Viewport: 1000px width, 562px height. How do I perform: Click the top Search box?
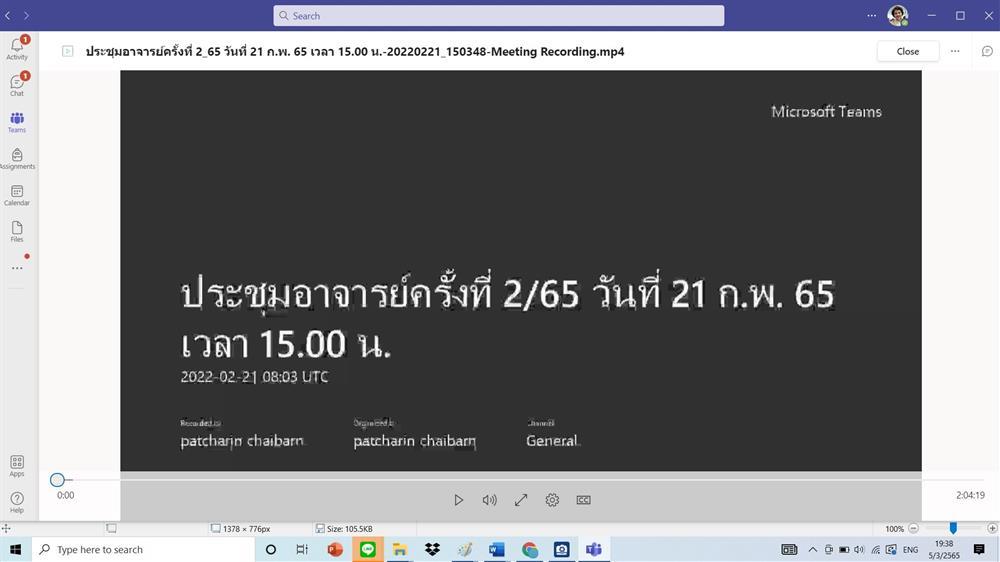[499, 16]
